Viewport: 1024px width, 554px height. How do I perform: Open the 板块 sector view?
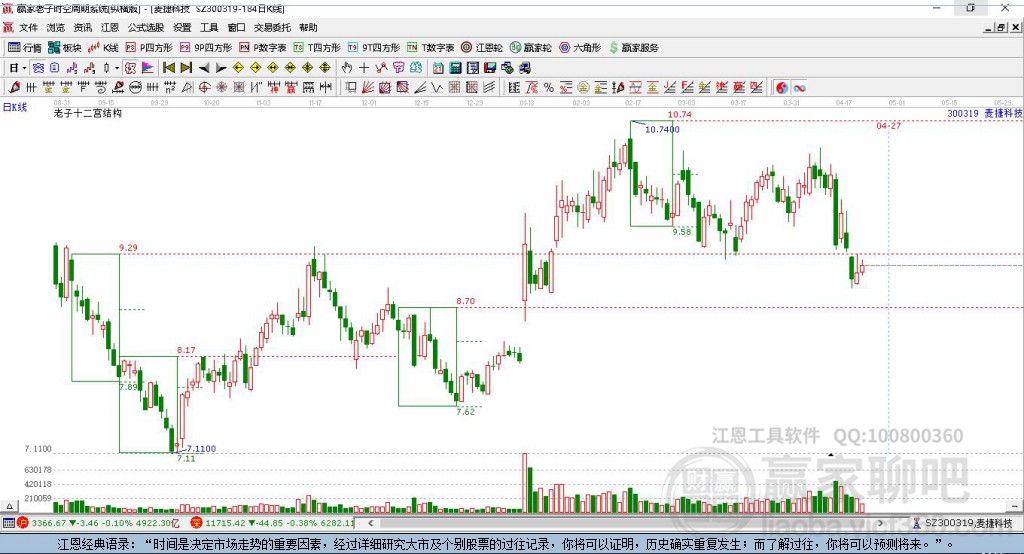tap(65, 48)
